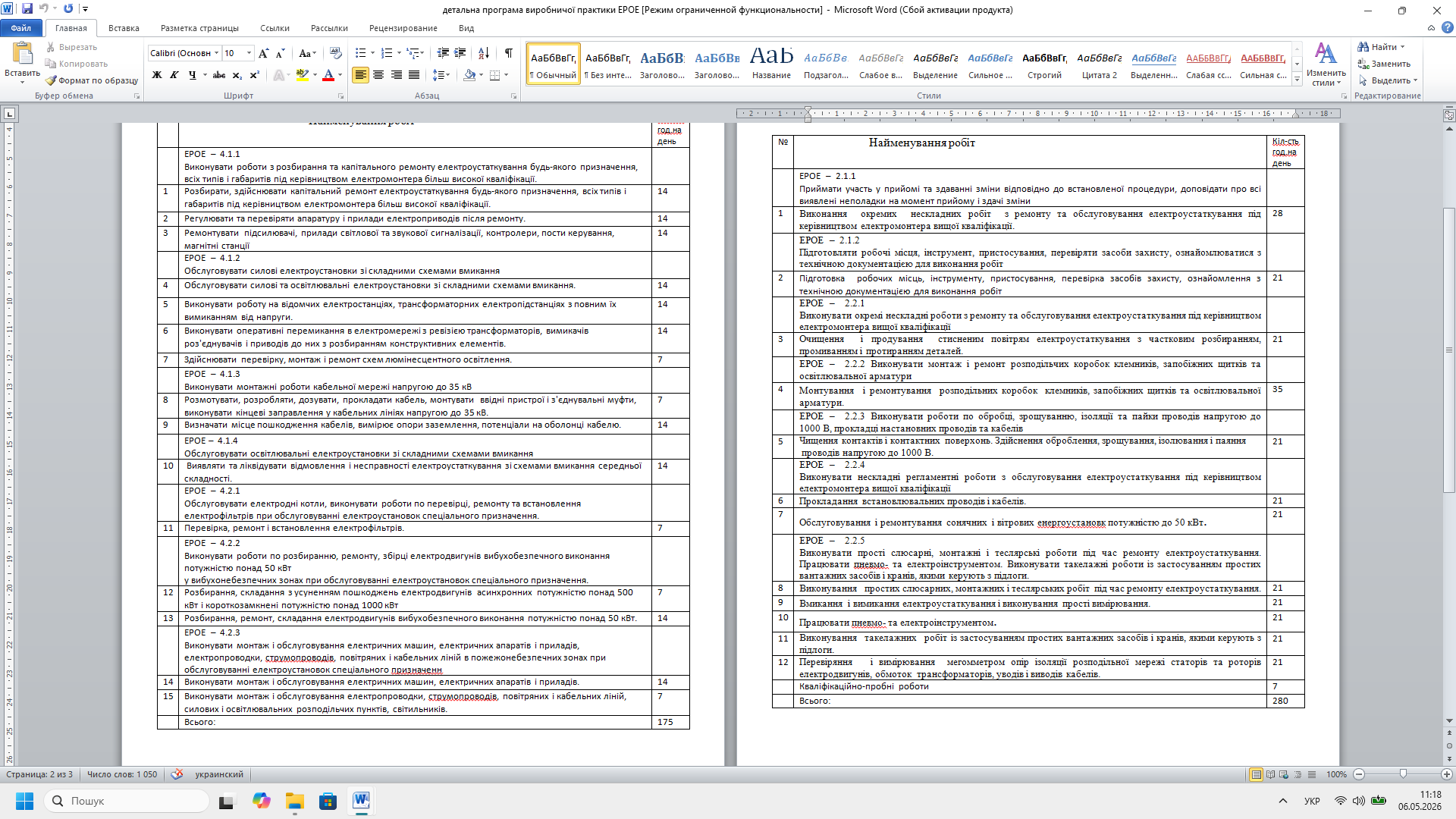Click the Заменить replace button
Image resolution: width=1456 pixels, height=819 pixels.
[x=1385, y=64]
